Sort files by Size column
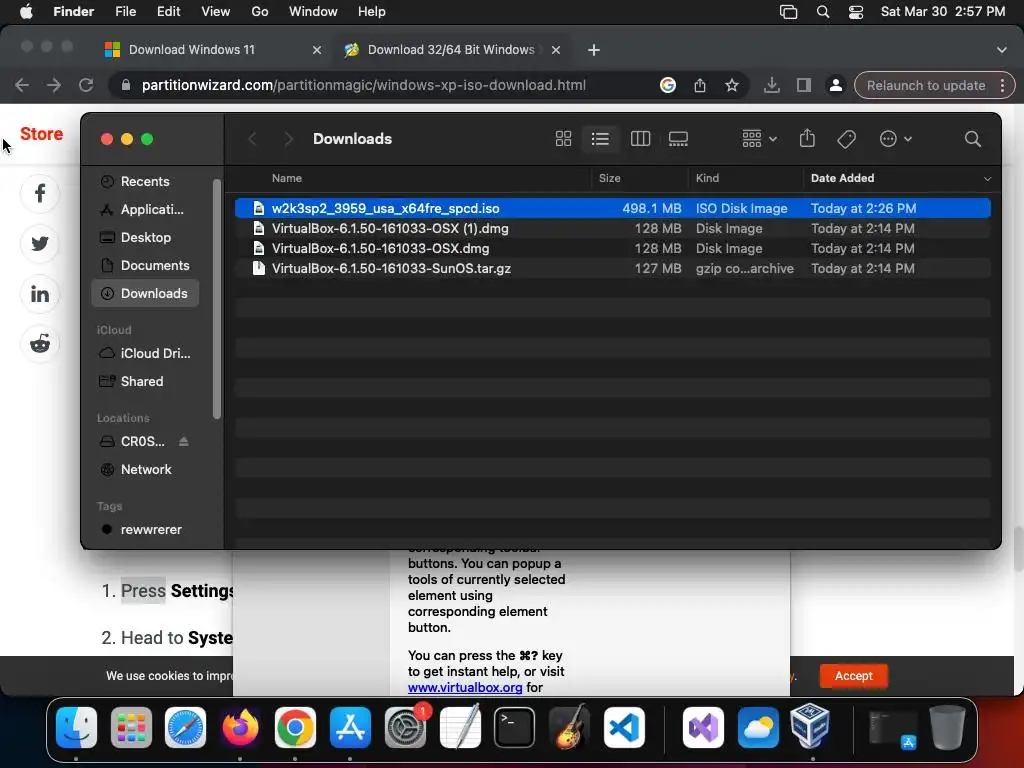 tap(609, 178)
